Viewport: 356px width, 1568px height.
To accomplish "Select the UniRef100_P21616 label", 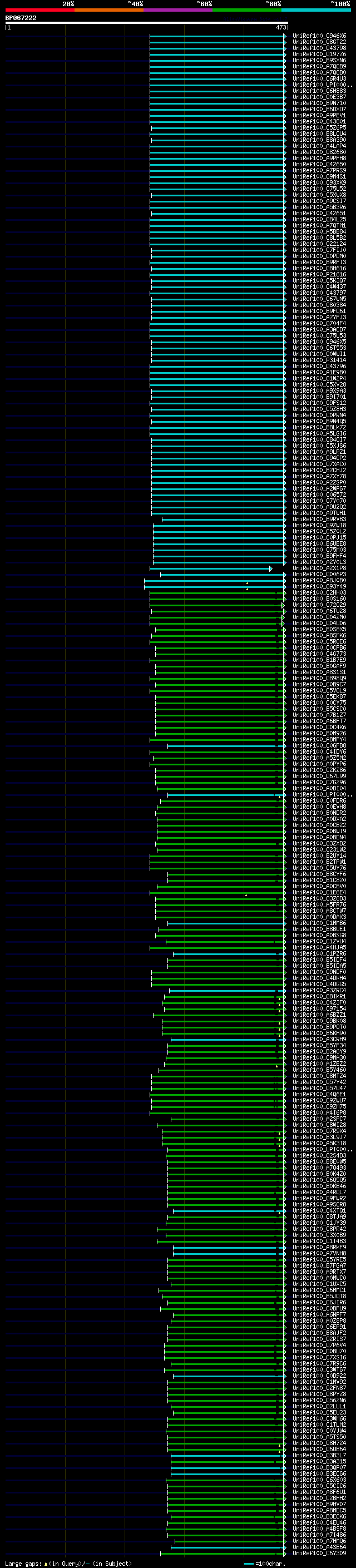I will pos(319,275).
